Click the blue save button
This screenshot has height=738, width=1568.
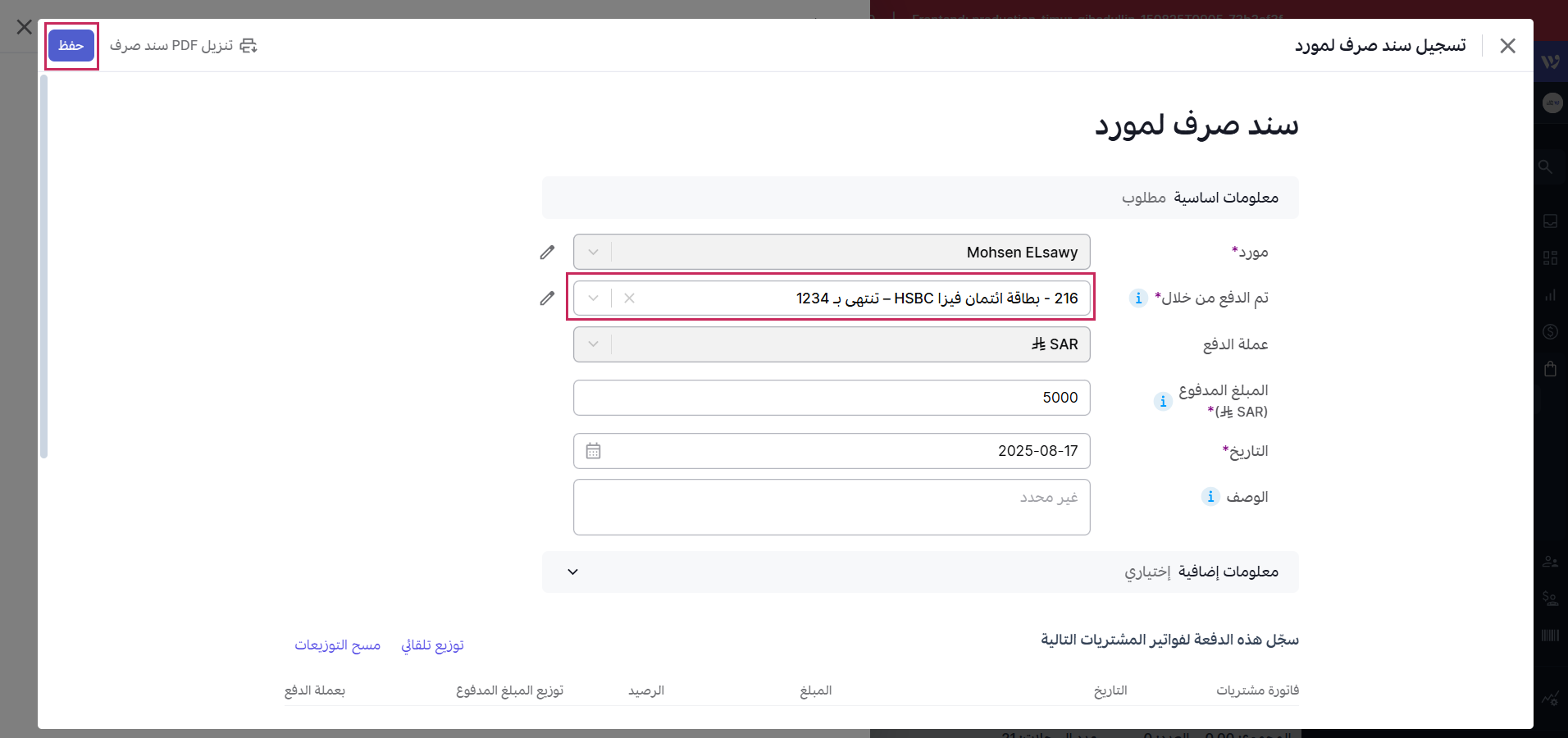[71, 46]
